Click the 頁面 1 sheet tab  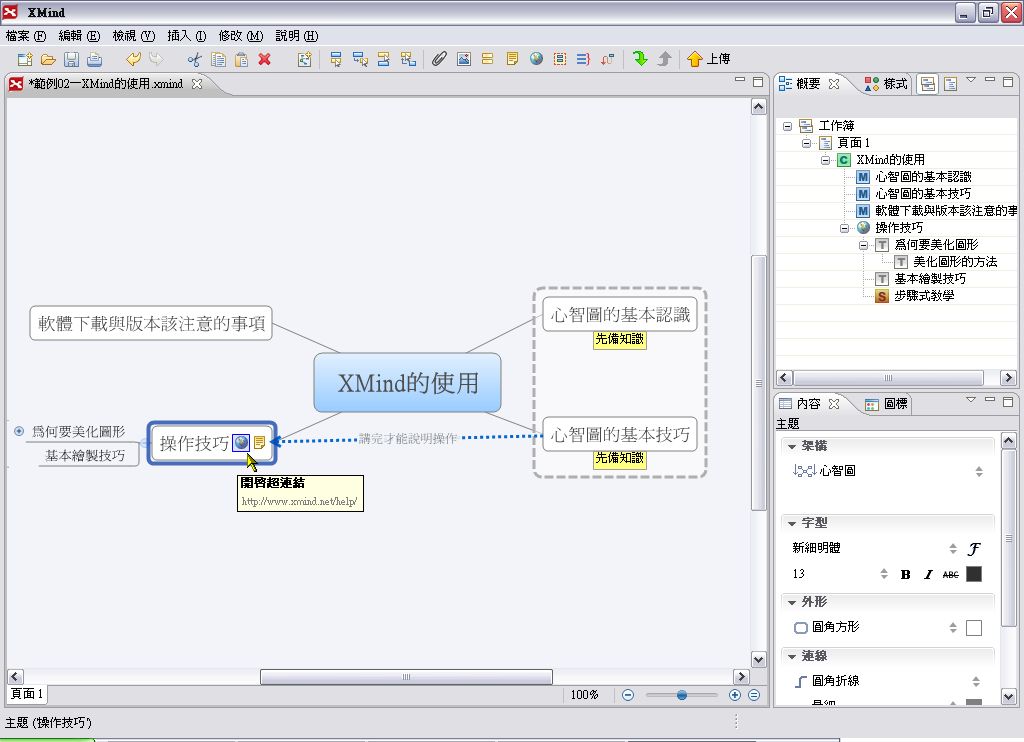[x=27, y=694]
